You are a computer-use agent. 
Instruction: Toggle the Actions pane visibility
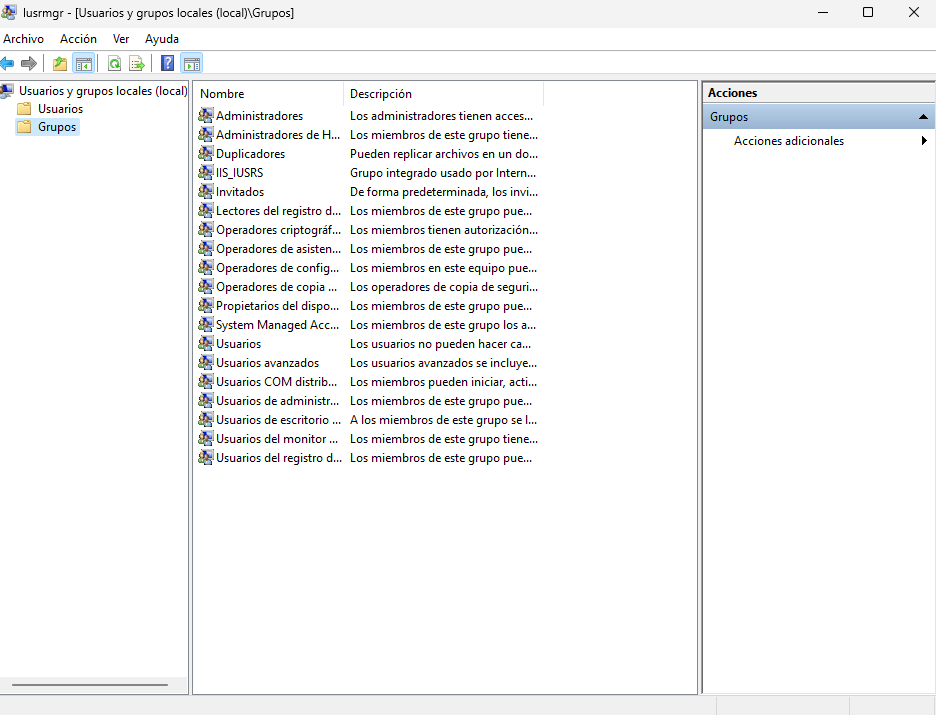pos(191,64)
